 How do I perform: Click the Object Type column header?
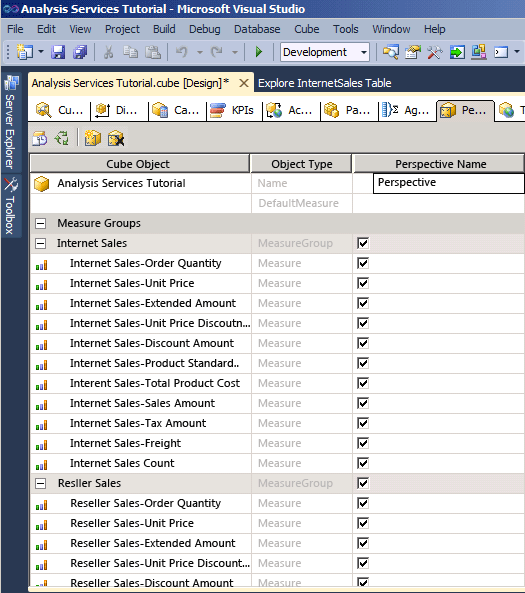[x=301, y=164]
